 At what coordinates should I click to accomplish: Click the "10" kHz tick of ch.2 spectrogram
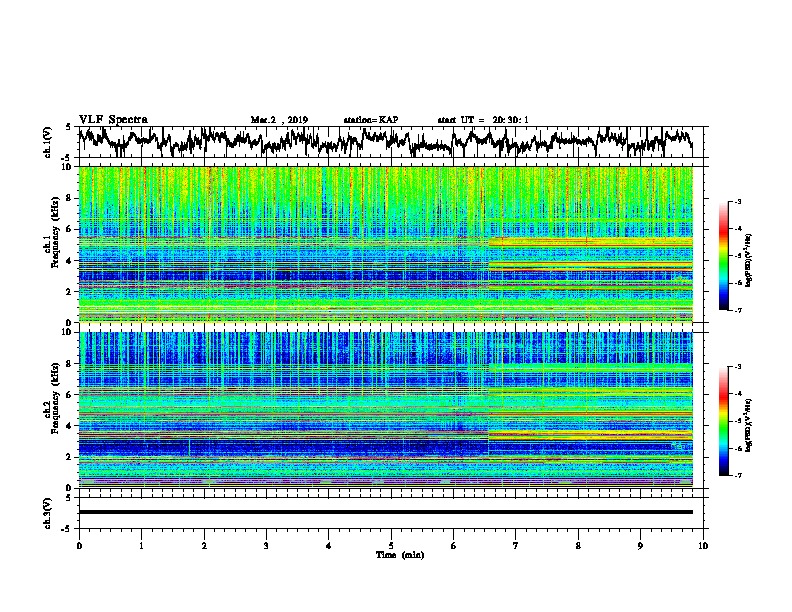67,332
